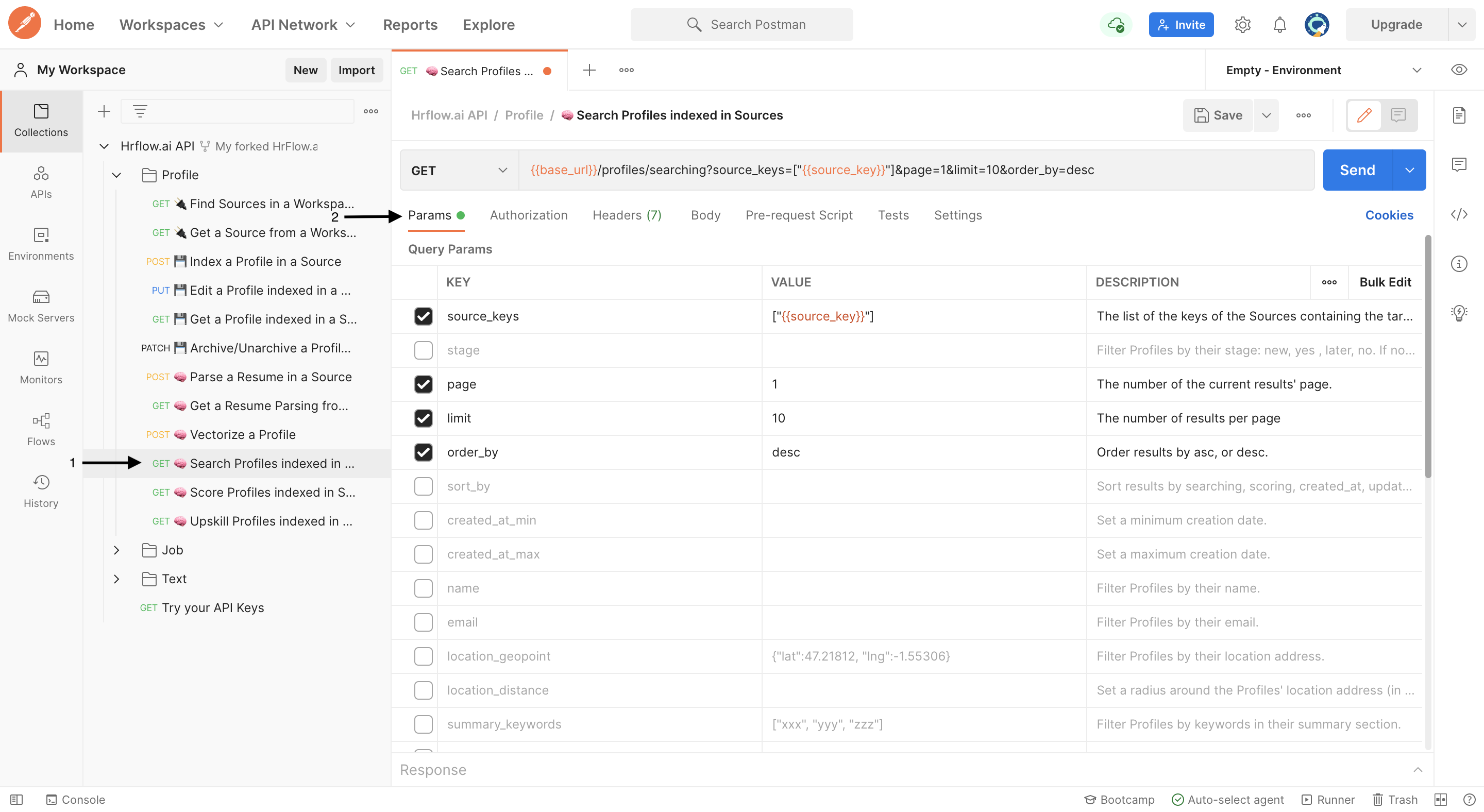
Task: Open the Cookies link
Action: click(x=1388, y=215)
